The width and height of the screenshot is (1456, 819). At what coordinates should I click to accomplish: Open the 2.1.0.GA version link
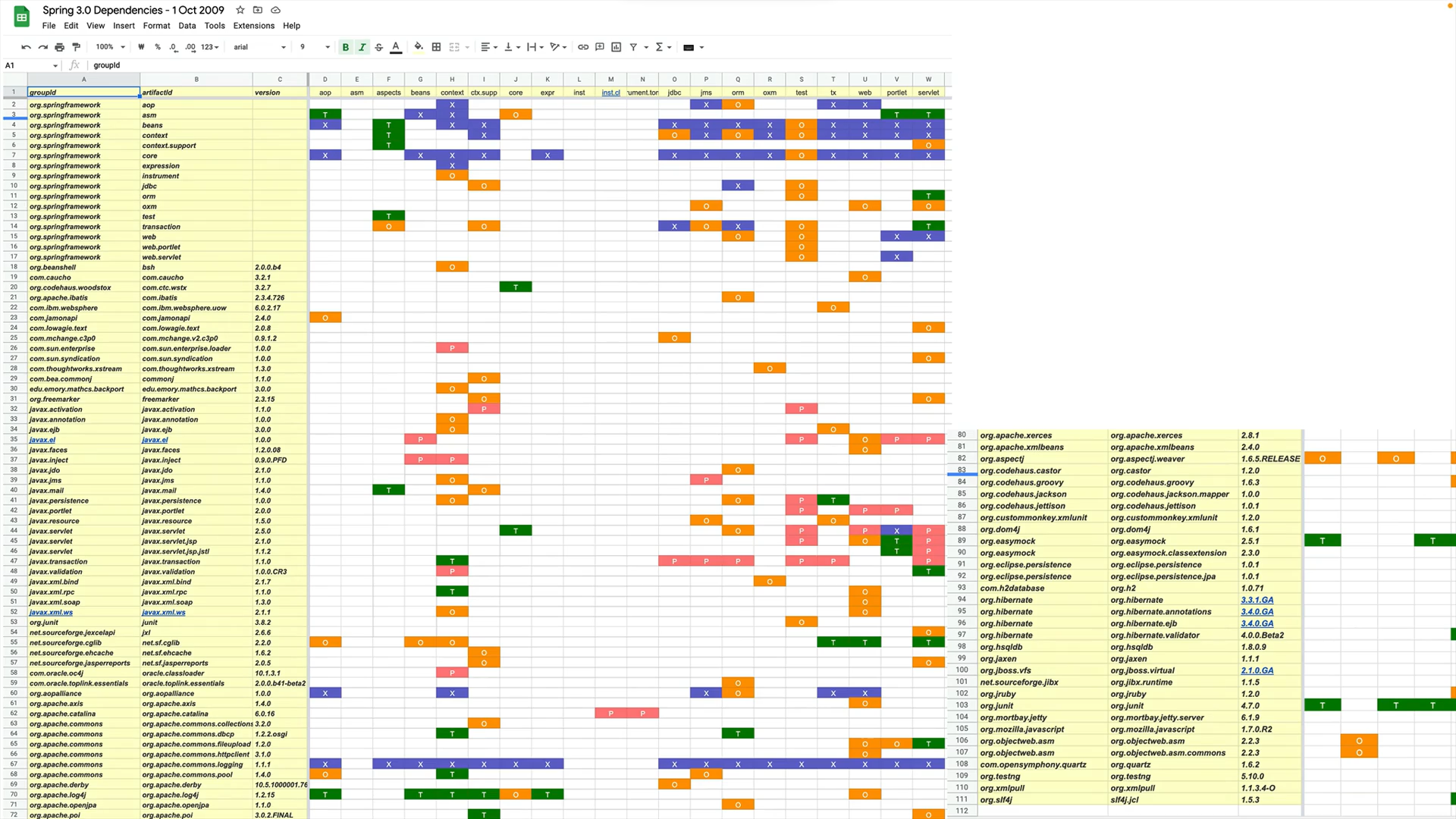click(1257, 670)
